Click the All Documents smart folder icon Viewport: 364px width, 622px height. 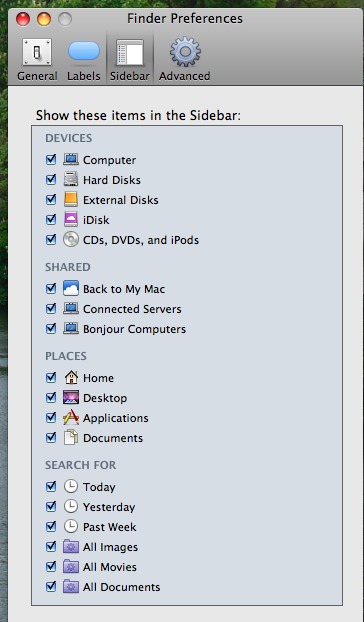[71, 587]
